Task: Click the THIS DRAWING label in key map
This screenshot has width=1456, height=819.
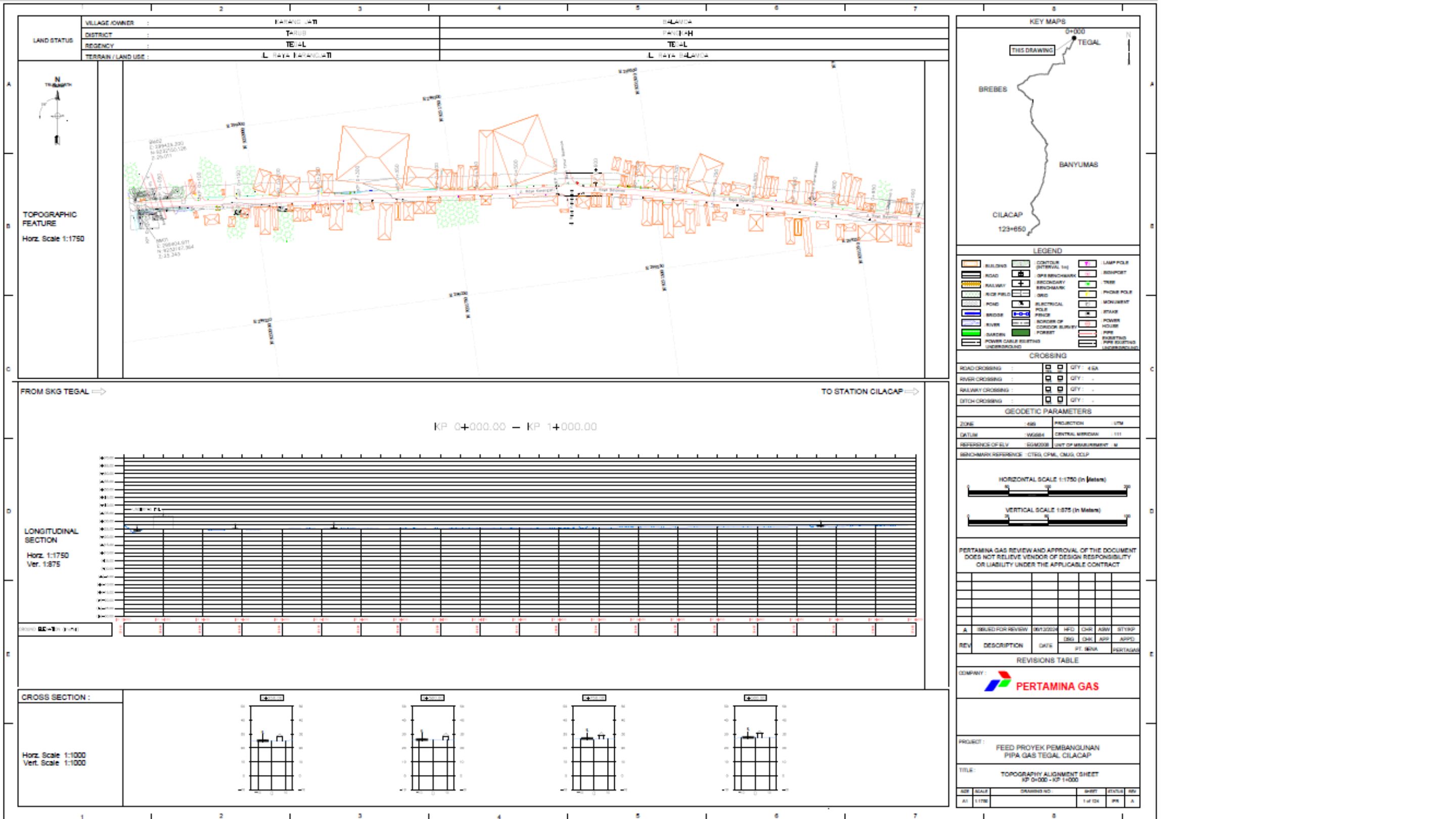Action: pyautogui.click(x=1032, y=51)
